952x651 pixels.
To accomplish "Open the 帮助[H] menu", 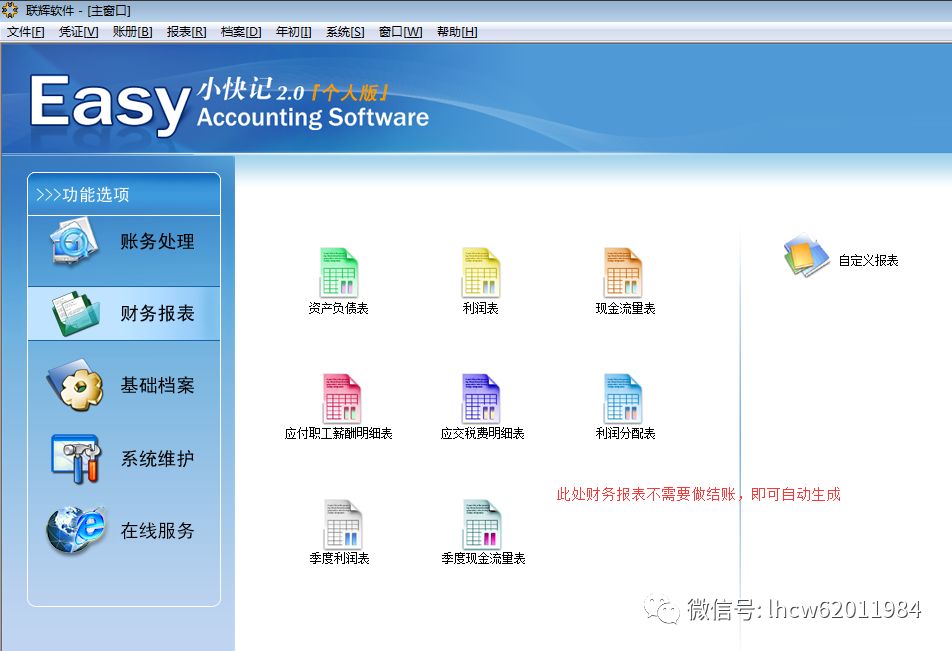I will [x=457, y=32].
